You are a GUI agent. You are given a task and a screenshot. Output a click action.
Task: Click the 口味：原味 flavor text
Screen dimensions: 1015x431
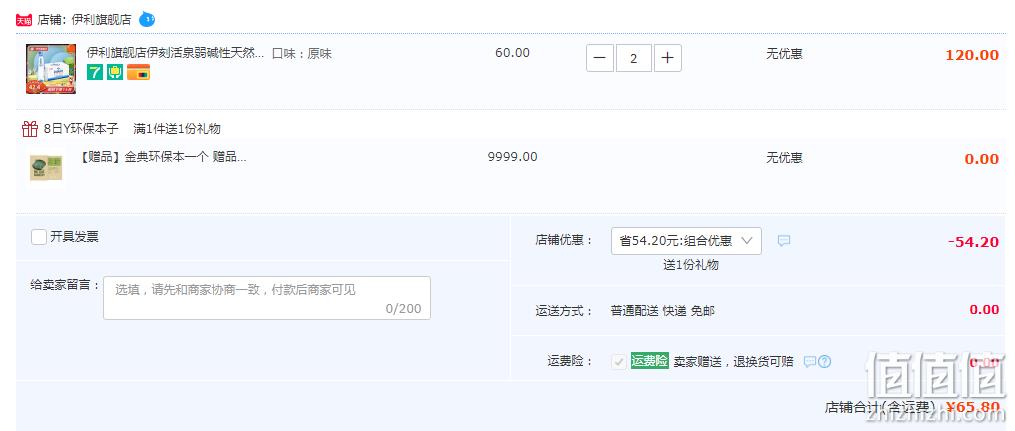pyautogui.click(x=302, y=54)
